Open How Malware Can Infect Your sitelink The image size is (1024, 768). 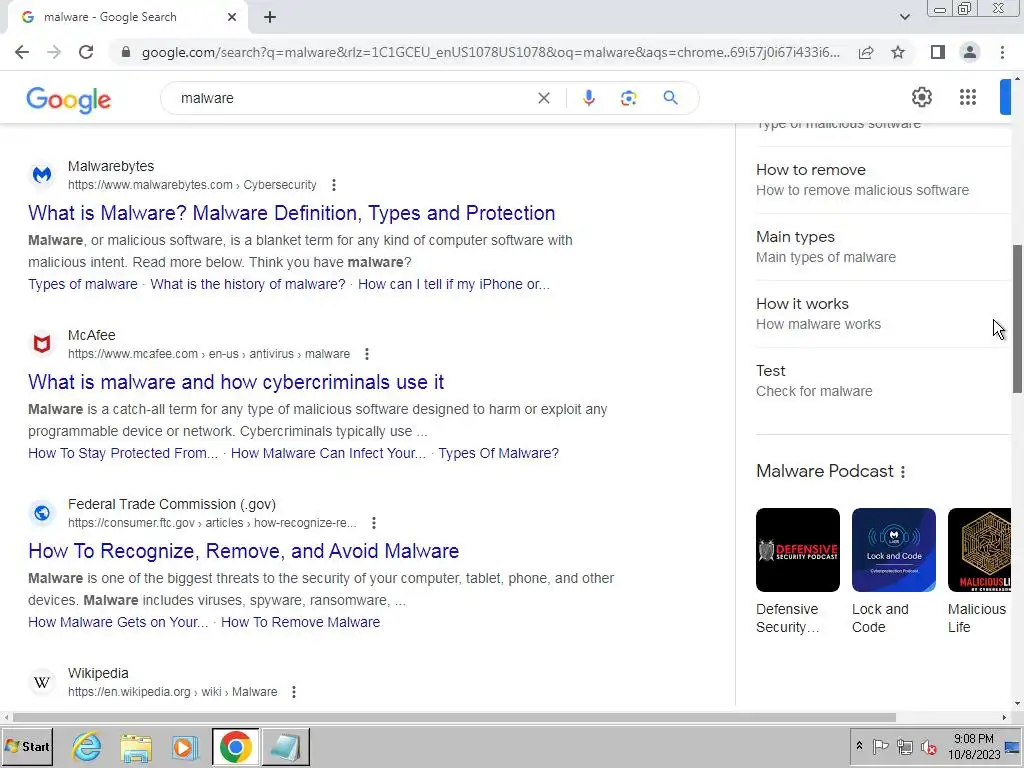[x=328, y=453]
